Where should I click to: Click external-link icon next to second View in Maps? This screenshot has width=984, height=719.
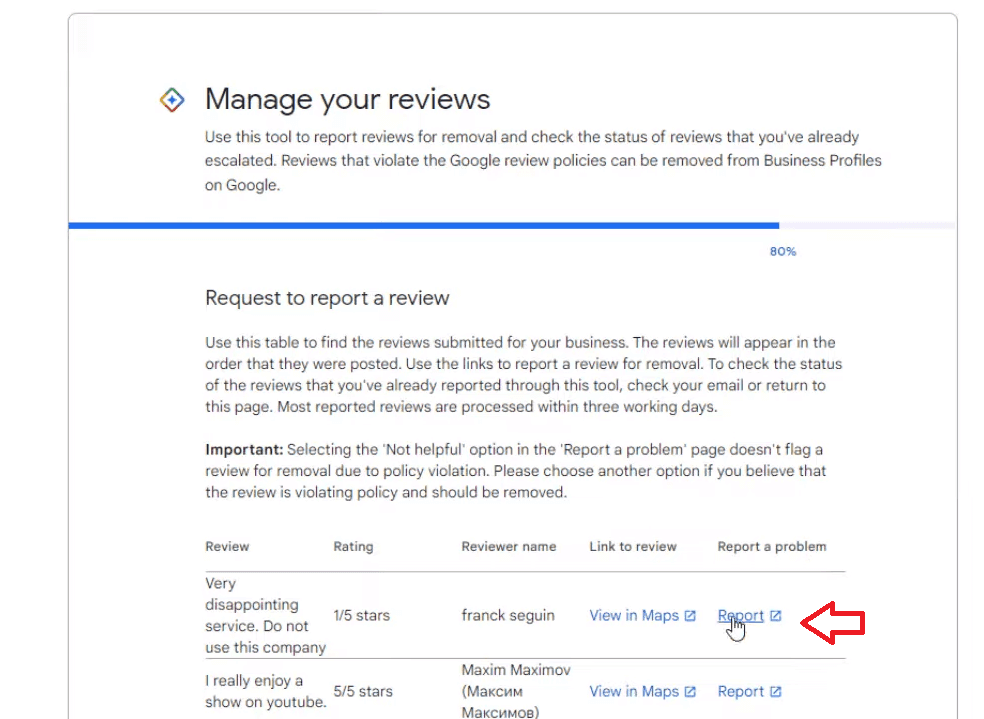[690, 691]
